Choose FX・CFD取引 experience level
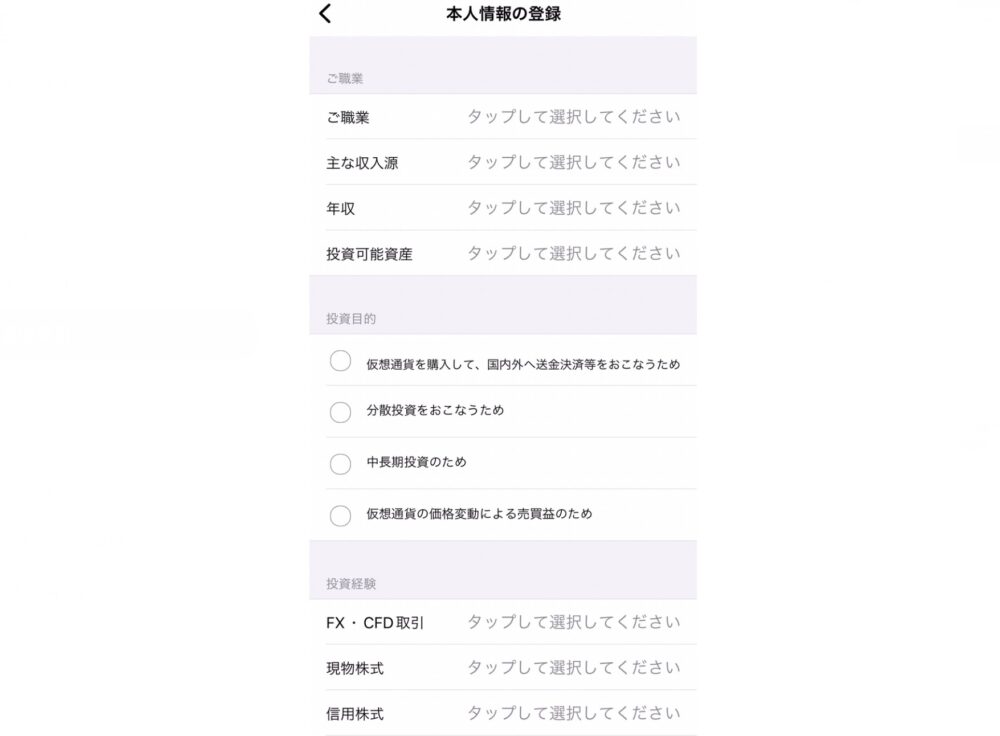The height and width of the screenshot is (736, 1000). [x=503, y=622]
